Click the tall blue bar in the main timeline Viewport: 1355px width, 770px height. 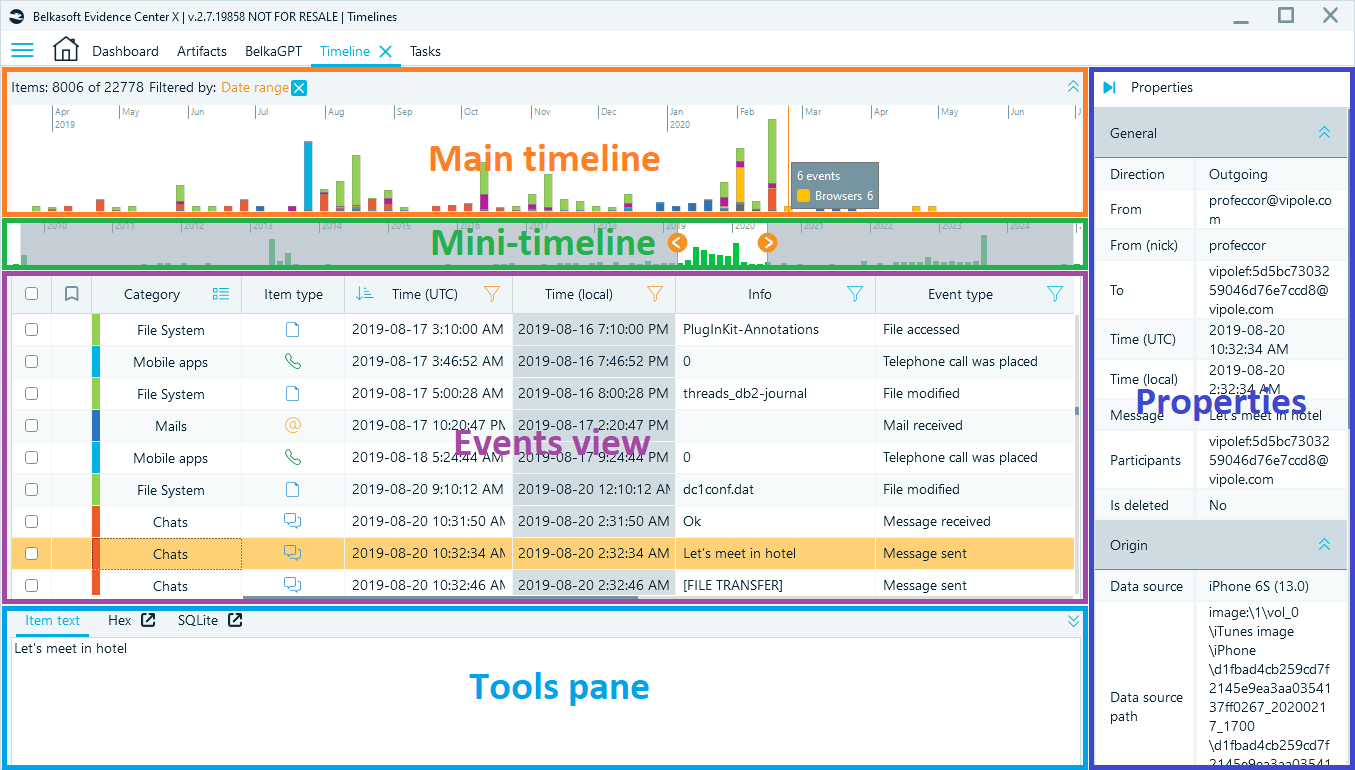point(308,176)
